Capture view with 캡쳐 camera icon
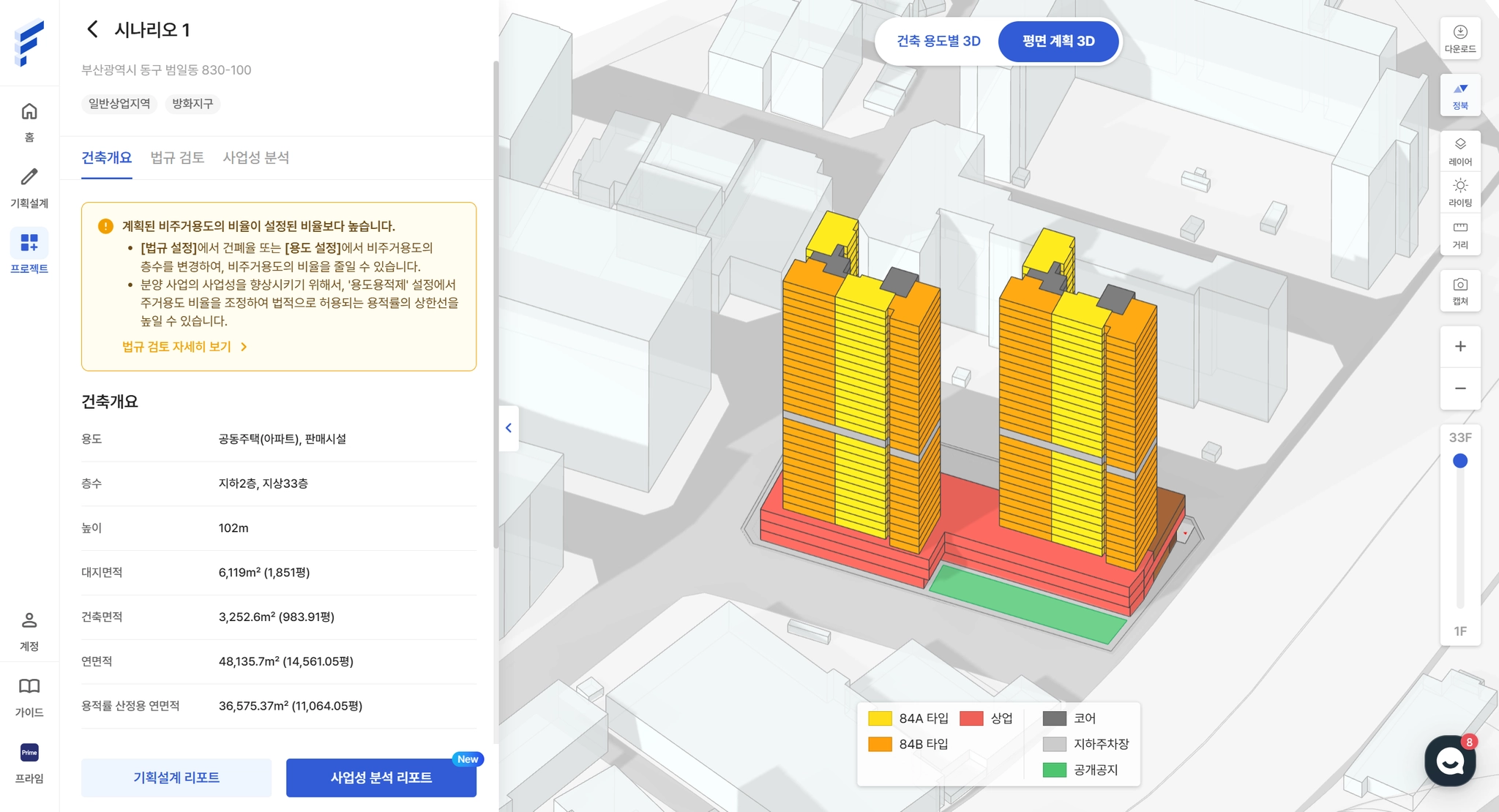The image size is (1499, 812). tap(1459, 291)
